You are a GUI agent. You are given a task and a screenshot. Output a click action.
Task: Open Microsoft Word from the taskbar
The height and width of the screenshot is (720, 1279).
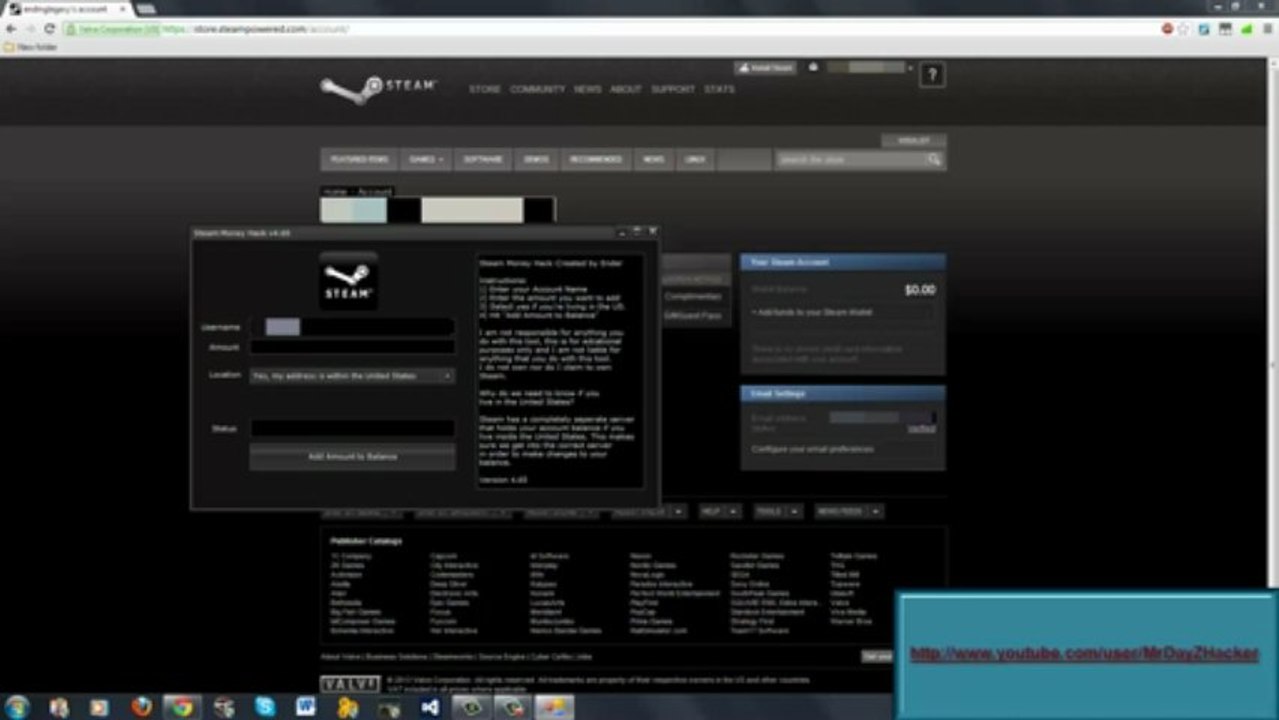[x=306, y=707]
